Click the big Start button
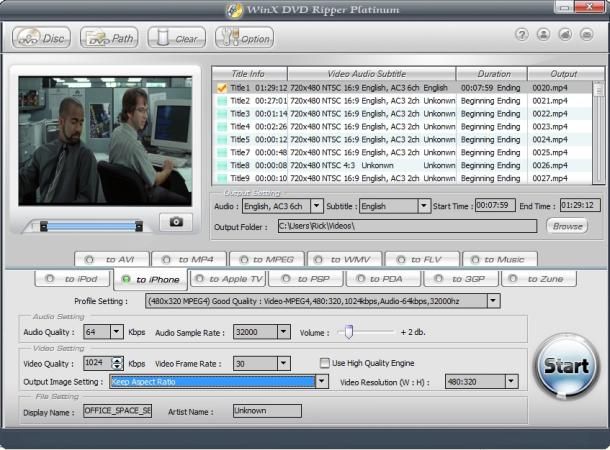Screen dimensions: 610x450 [x=567, y=366]
